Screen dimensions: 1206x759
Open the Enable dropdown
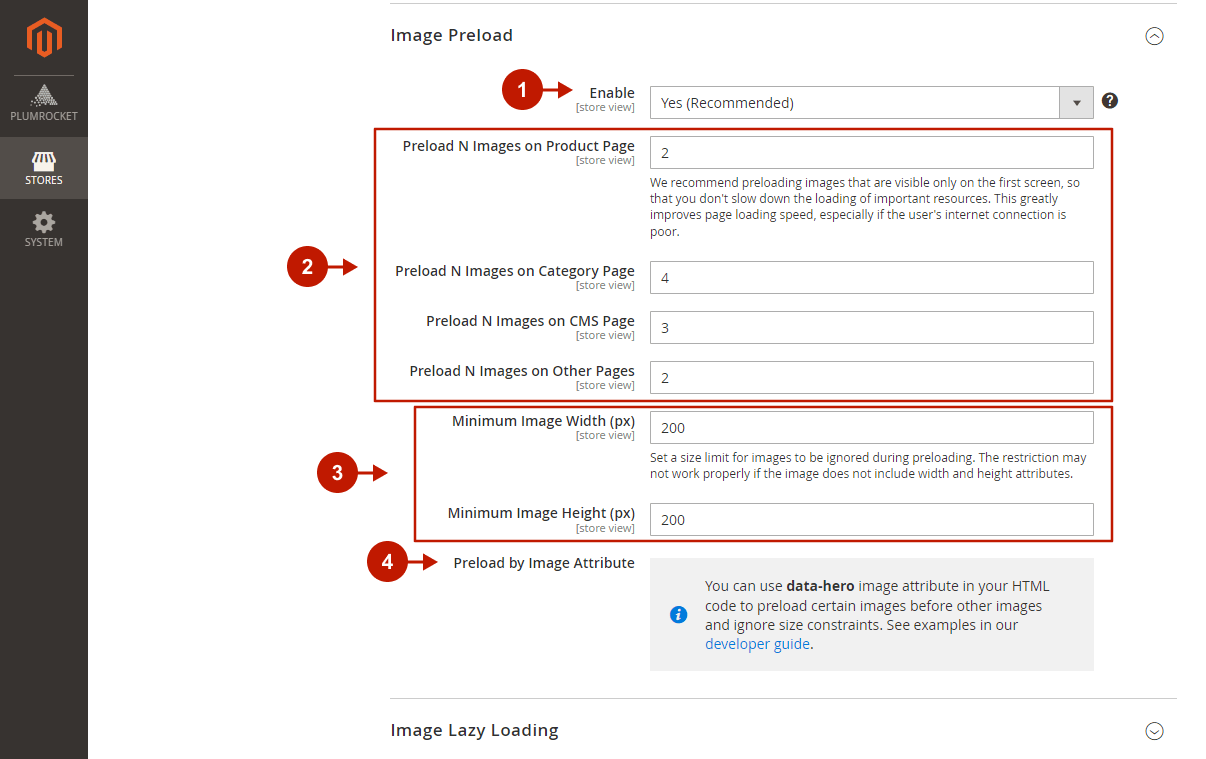(x=871, y=102)
